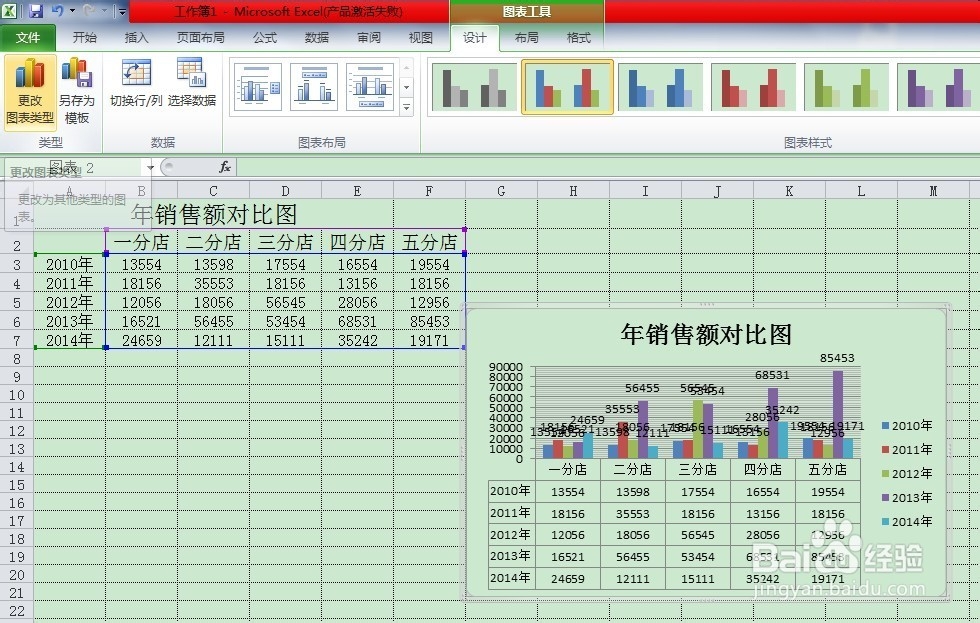Switch to the Review (审阅) tab
This screenshot has width=980, height=623.
coord(369,37)
